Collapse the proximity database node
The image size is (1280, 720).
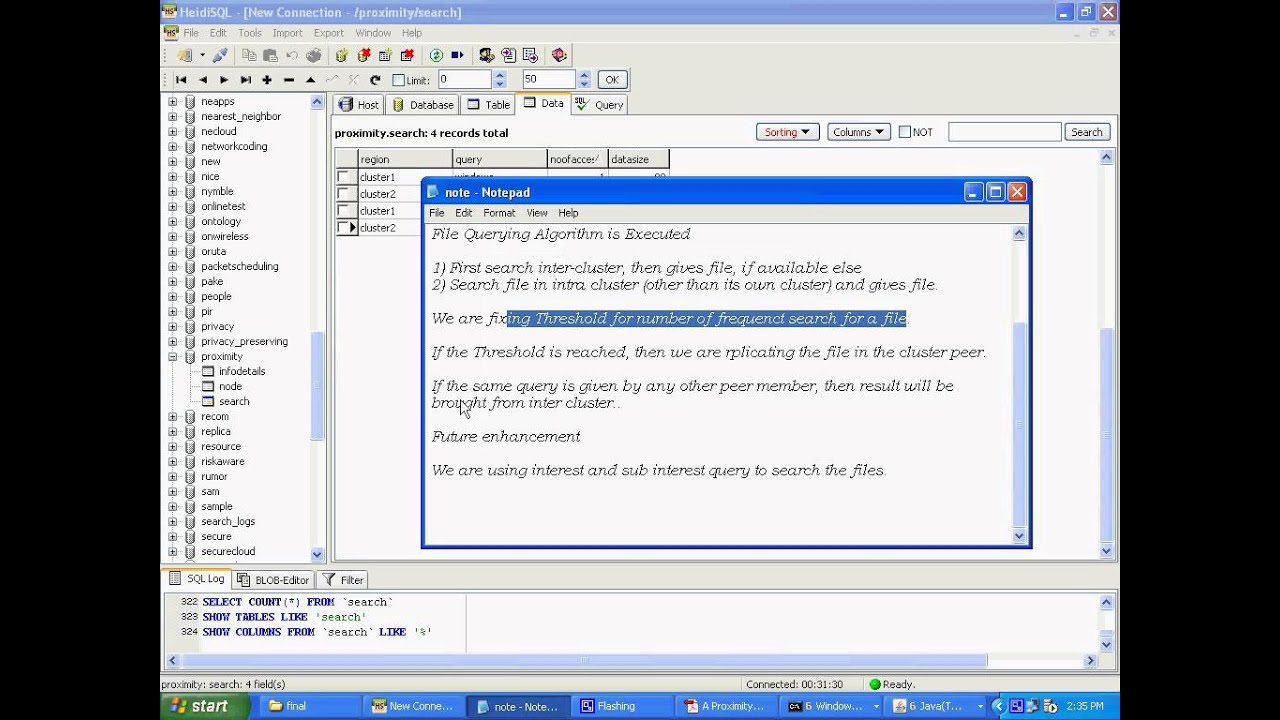pyautogui.click(x=172, y=356)
